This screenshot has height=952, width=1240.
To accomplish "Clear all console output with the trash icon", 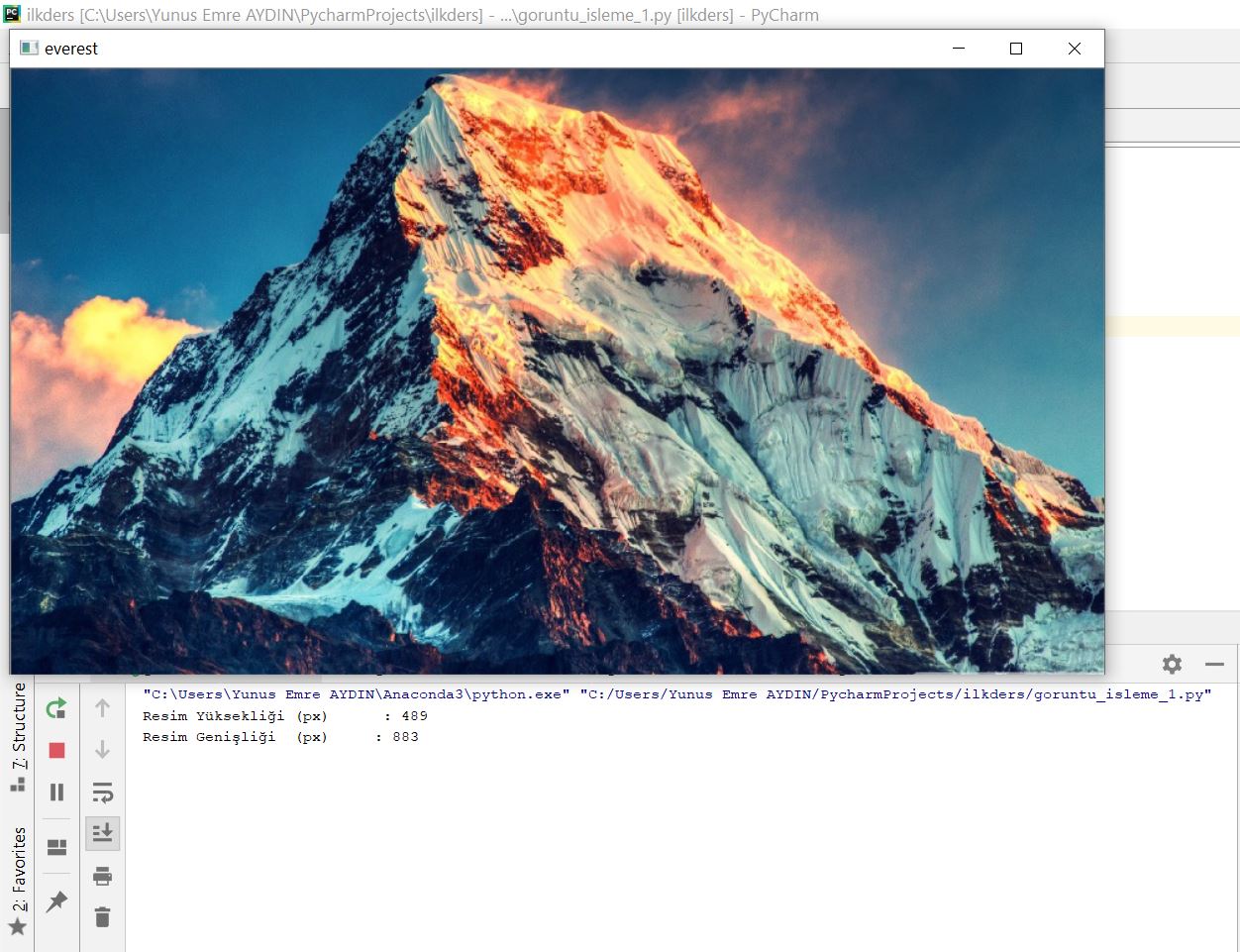I will coord(102,917).
